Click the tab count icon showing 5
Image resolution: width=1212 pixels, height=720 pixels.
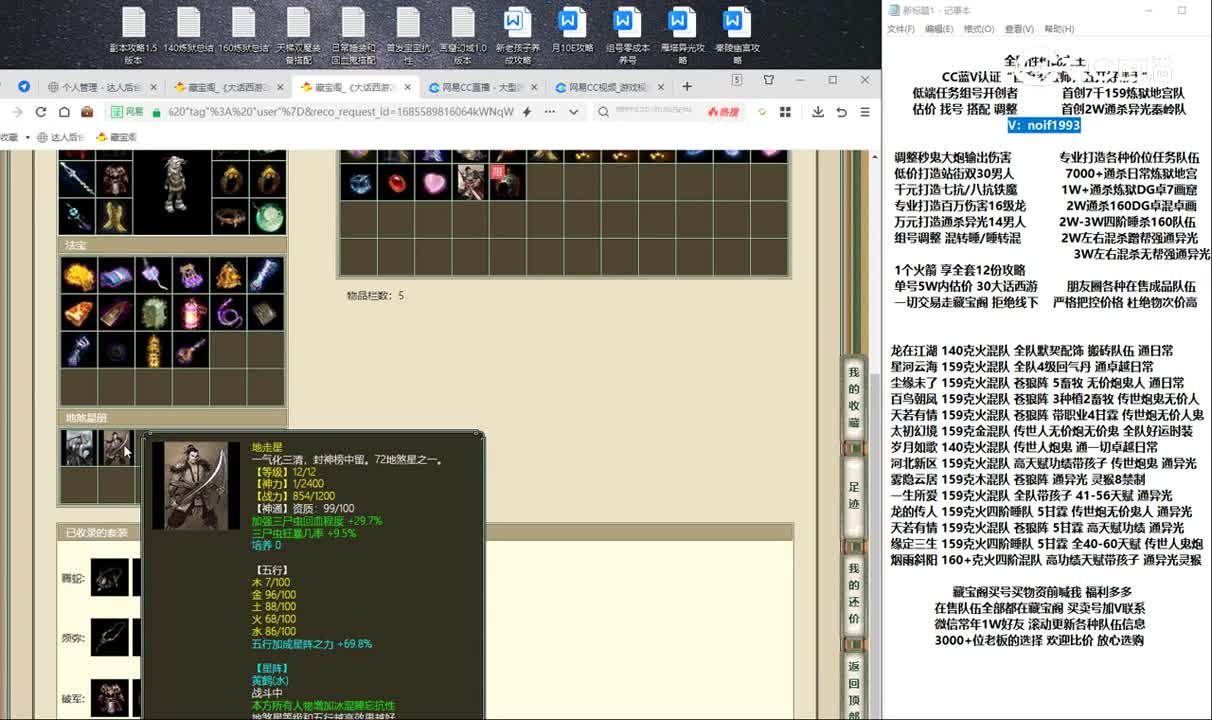click(737, 80)
